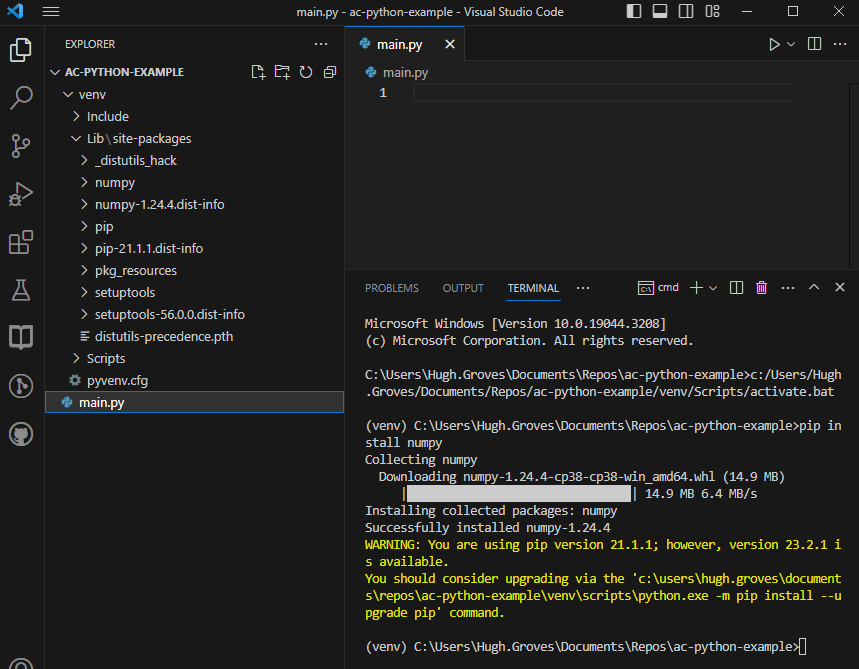Toggle the secondary side bar layout
The width and height of the screenshot is (859, 669).
686,11
